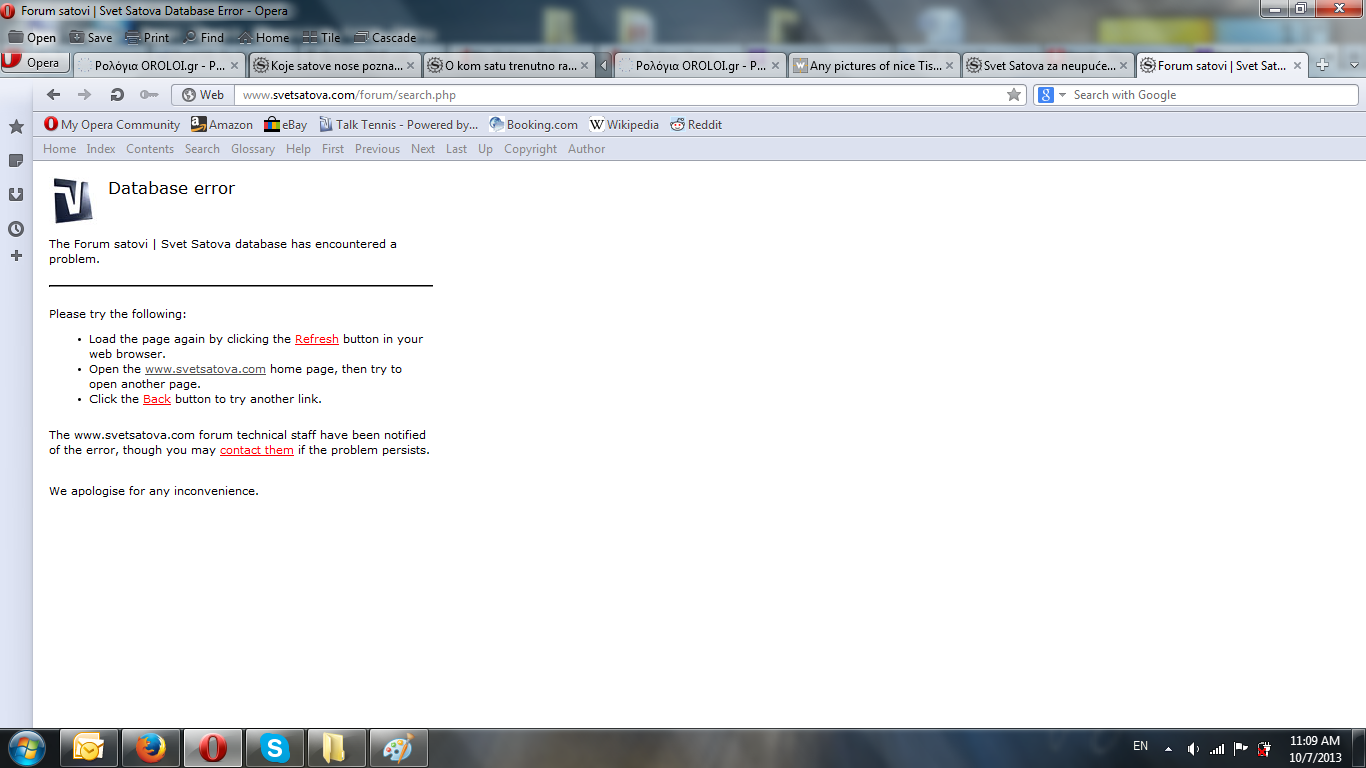Launch Firefox from the Windows taskbar
The height and width of the screenshot is (768, 1366).
(x=151, y=747)
